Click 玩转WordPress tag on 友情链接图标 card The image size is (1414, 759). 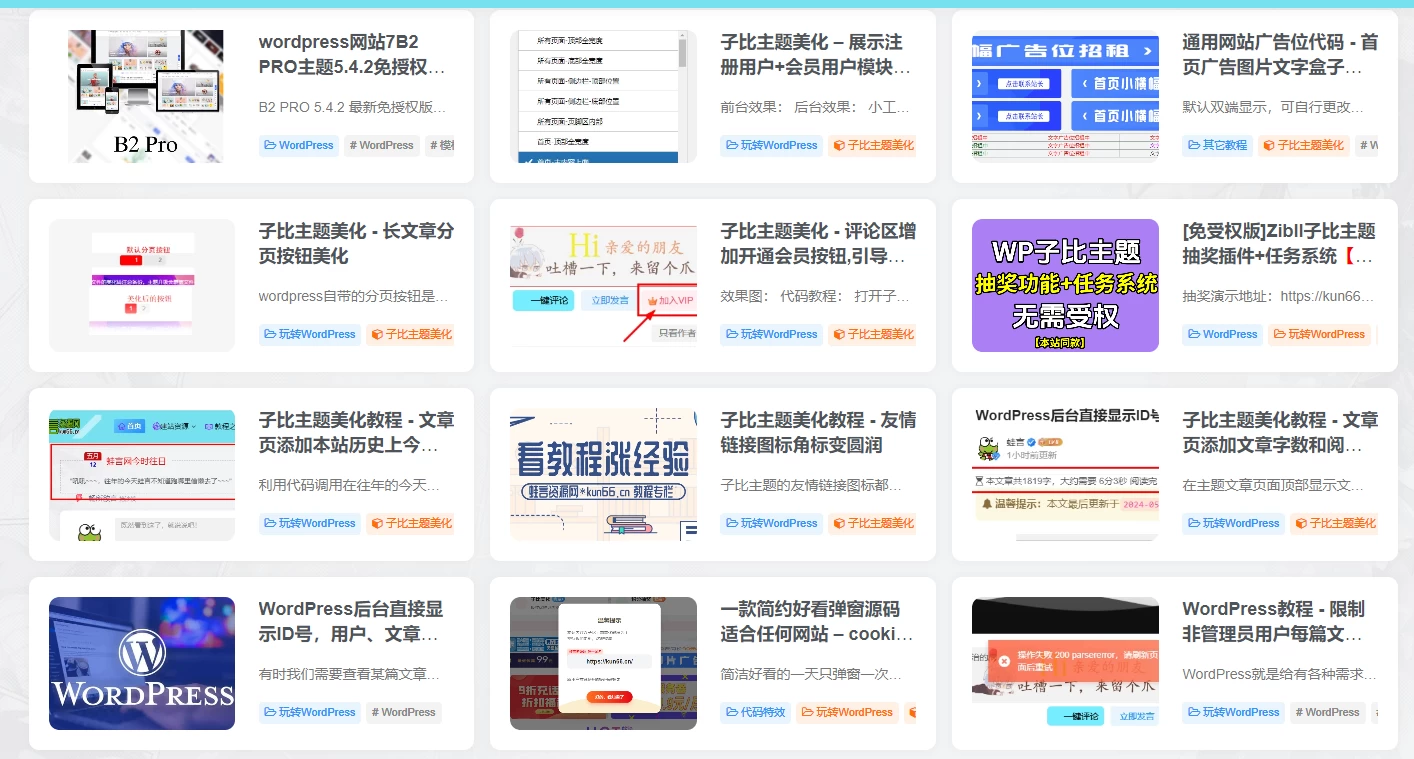(x=771, y=523)
